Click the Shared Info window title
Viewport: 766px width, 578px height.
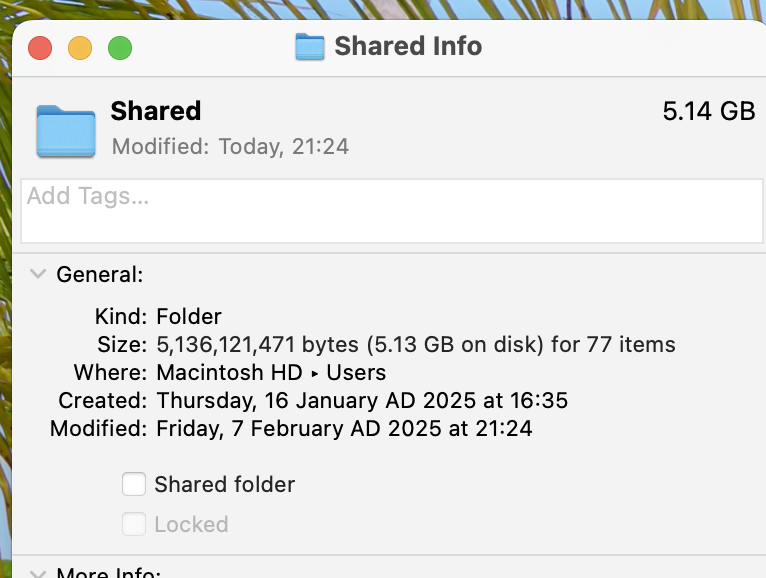pos(408,46)
